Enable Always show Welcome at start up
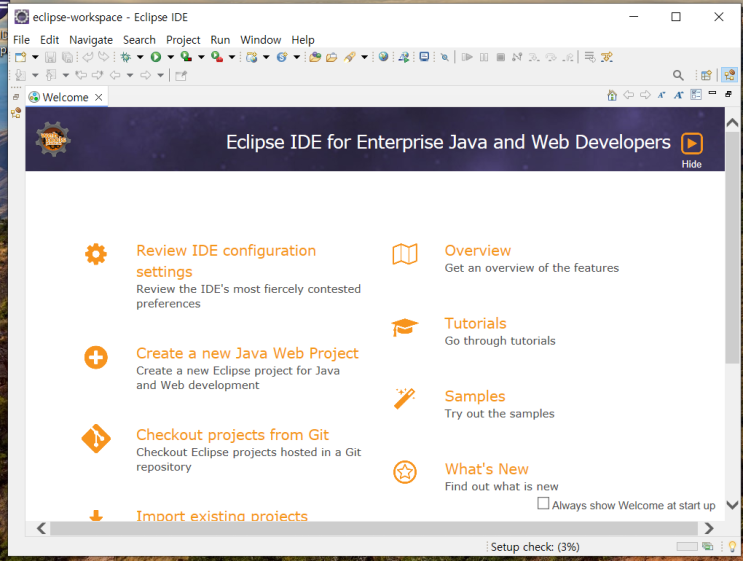This screenshot has width=743, height=561. point(543,503)
